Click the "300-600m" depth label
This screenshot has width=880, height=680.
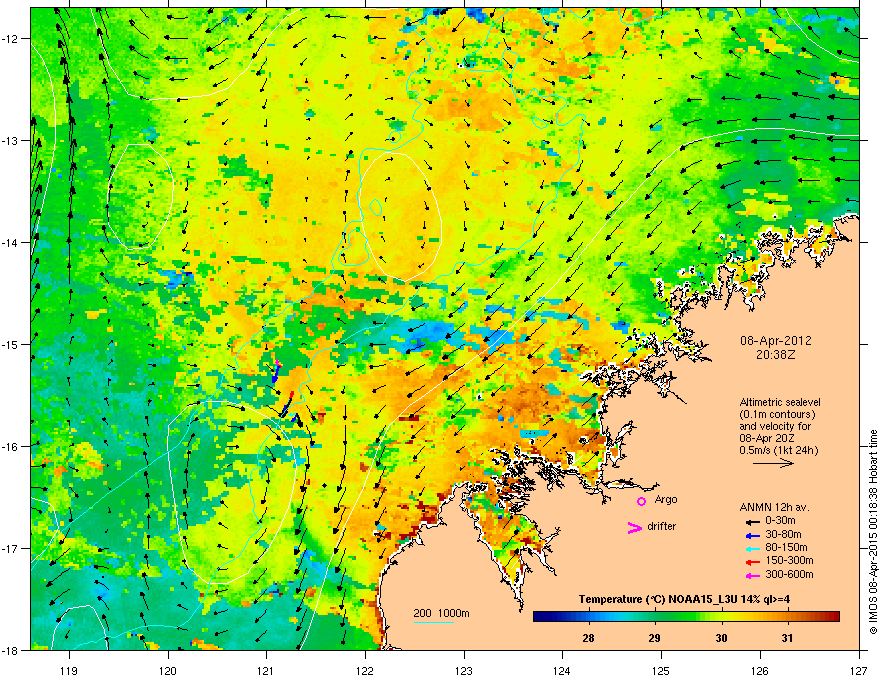pos(789,574)
